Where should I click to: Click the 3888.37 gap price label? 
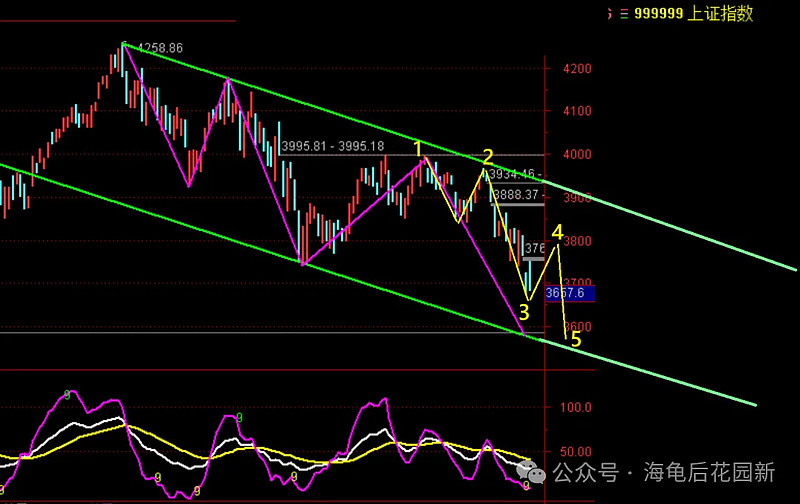click(x=516, y=195)
